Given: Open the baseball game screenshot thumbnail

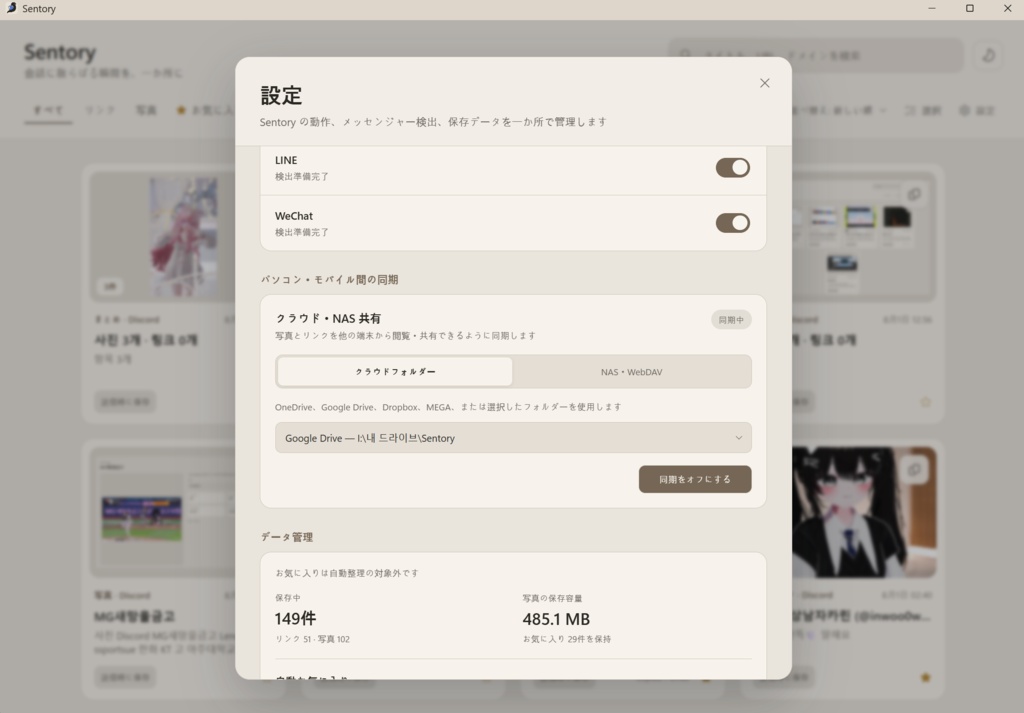Looking at the screenshot, I should click(x=163, y=512).
